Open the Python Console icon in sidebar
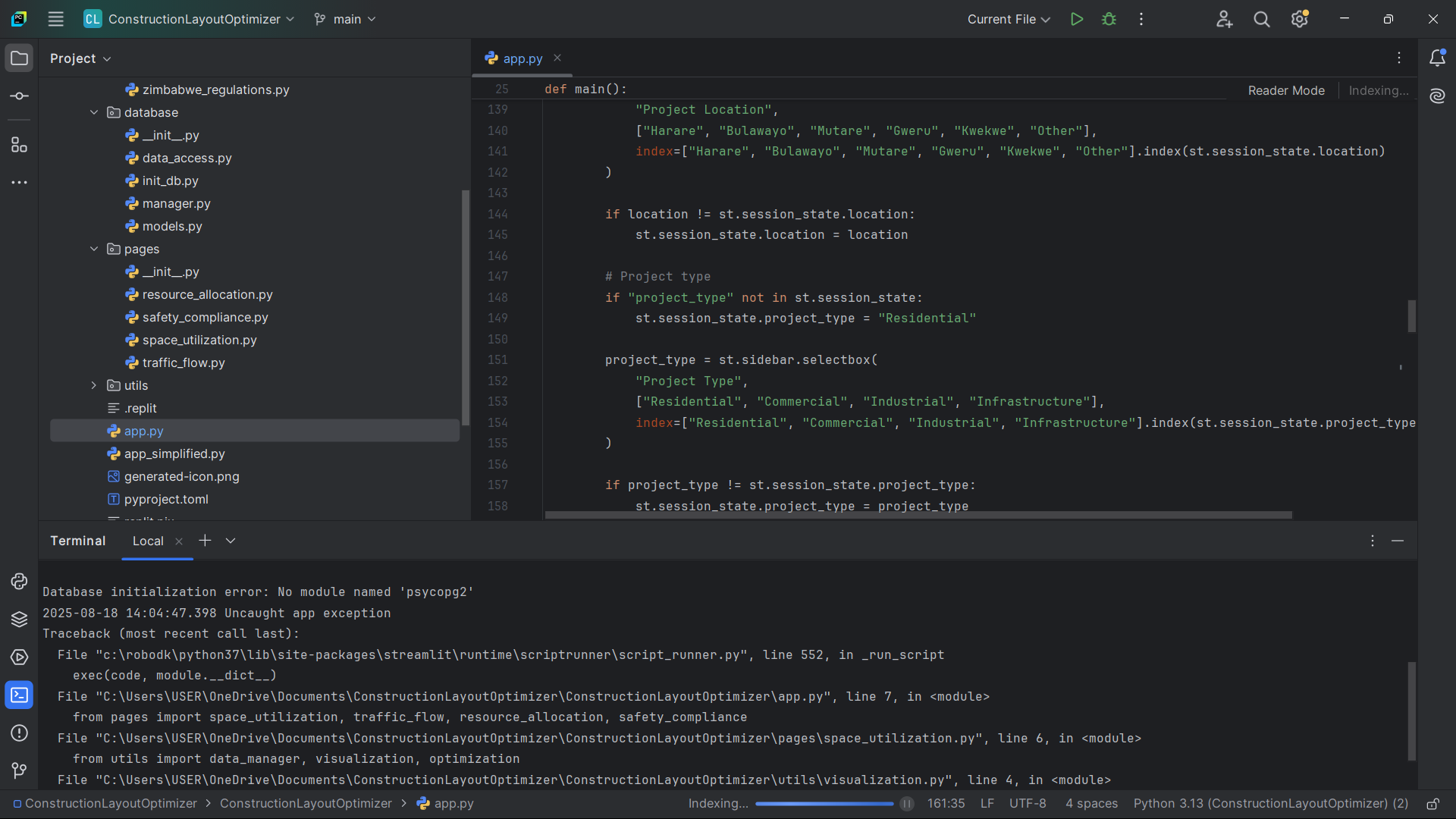The height and width of the screenshot is (819, 1456). [x=19, y=582]
